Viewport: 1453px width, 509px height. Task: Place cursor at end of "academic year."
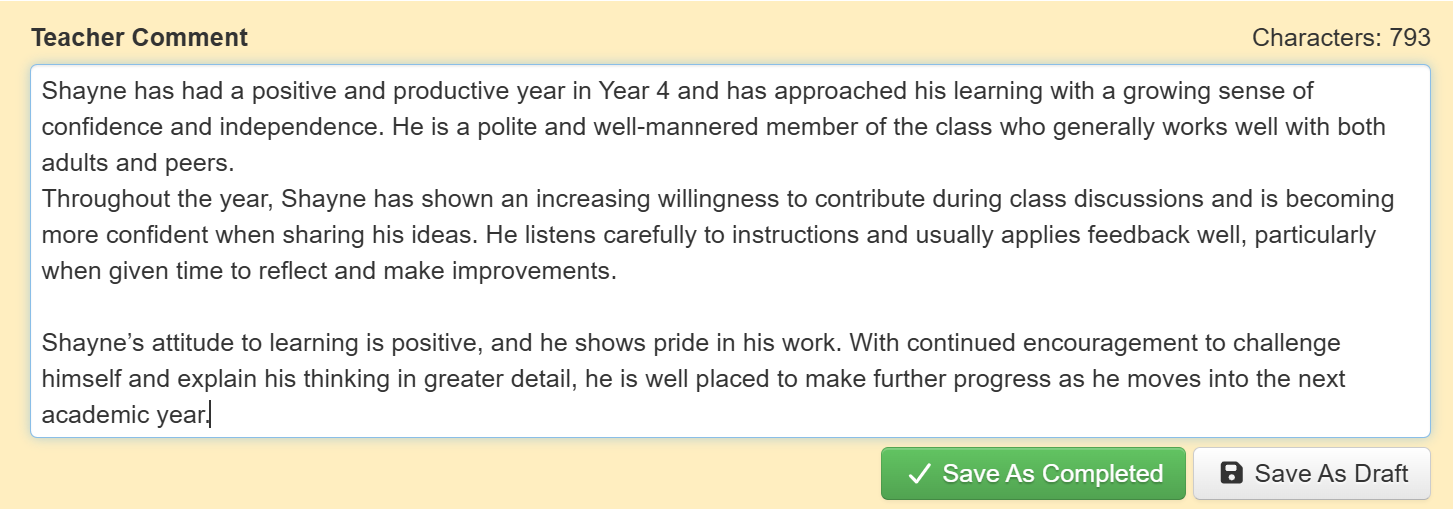pyautogui.click(x=210, y=415)
